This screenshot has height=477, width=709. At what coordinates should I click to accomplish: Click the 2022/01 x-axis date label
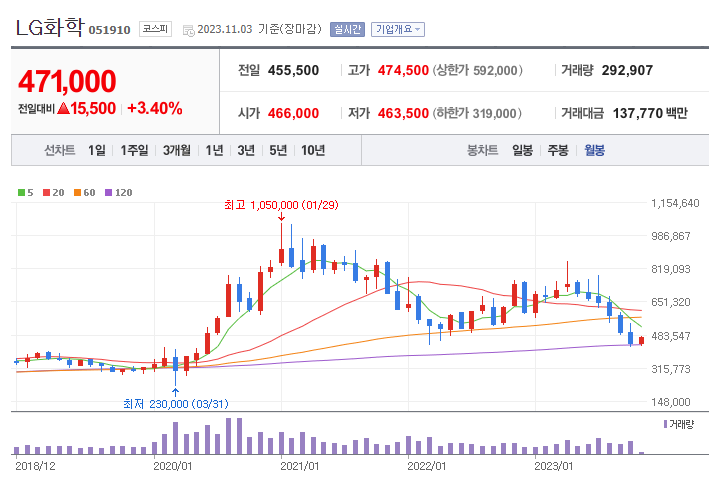[427, 466]
